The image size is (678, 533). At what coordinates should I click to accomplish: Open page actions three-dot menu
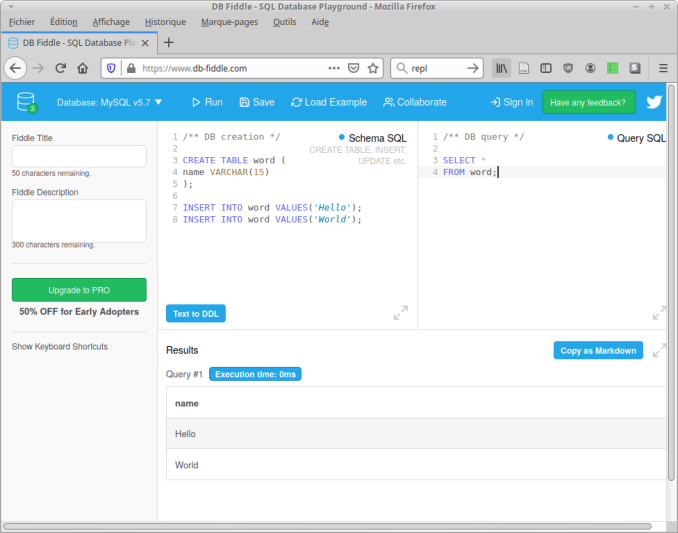334,68
